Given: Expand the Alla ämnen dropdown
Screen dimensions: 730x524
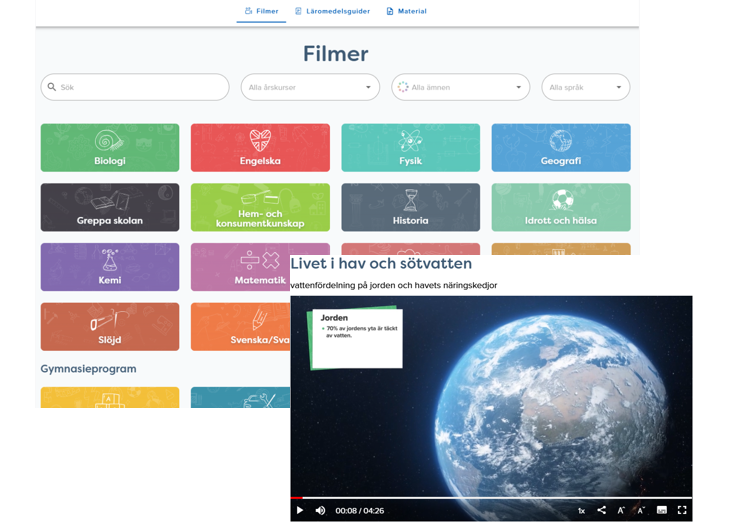Looking at the screenshot, I should pyautogui.click(x=460, y=87).
